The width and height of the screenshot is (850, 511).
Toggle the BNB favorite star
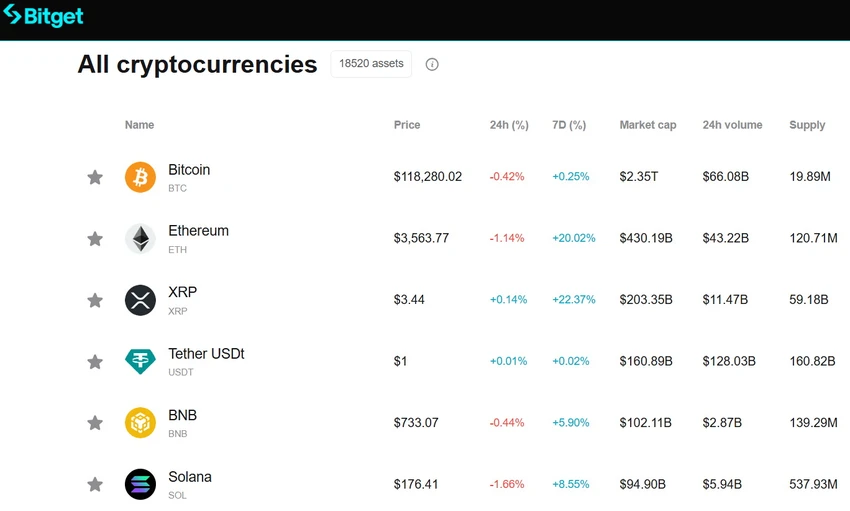coord(95,423)
